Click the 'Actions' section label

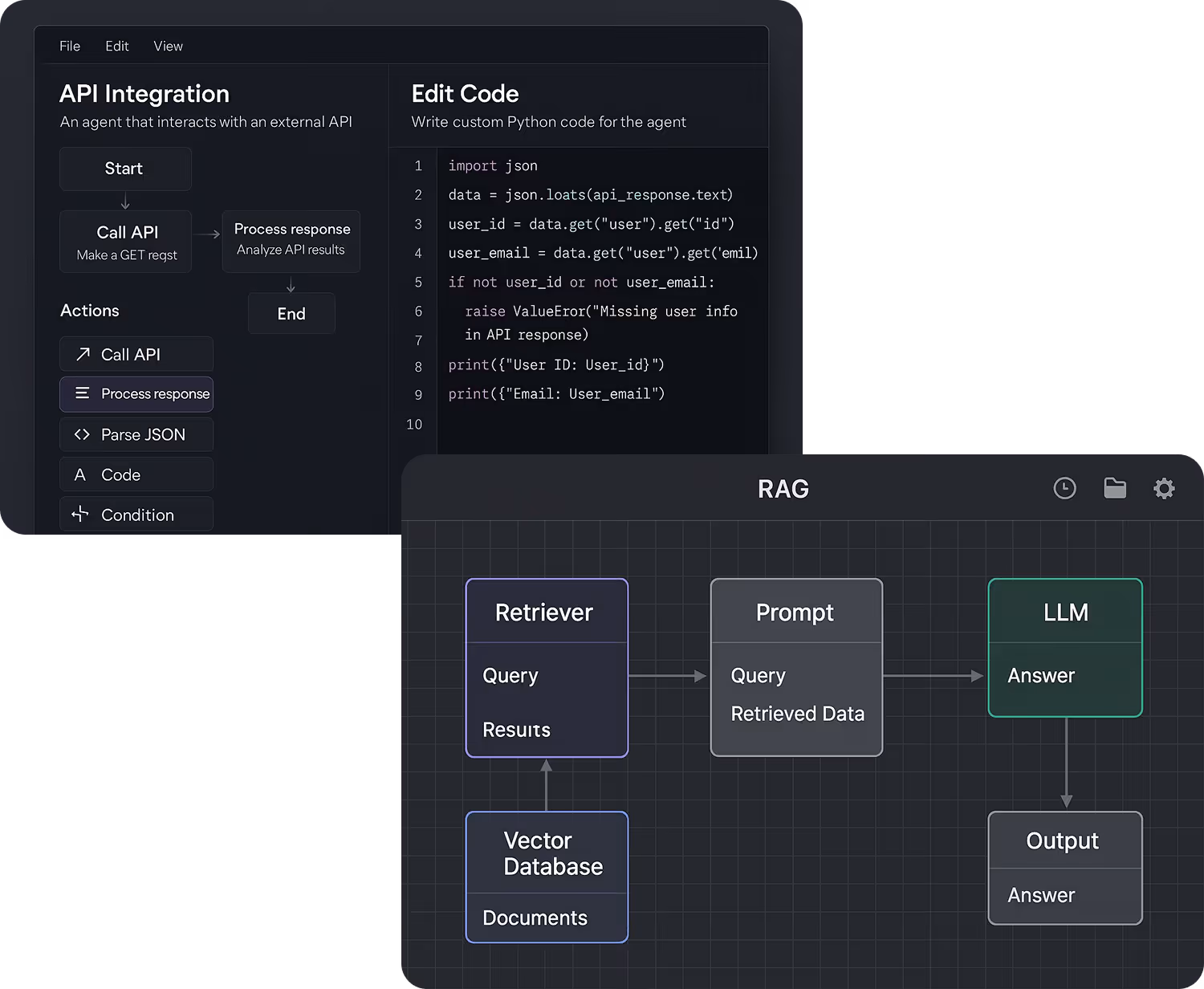tap(90, 311)
